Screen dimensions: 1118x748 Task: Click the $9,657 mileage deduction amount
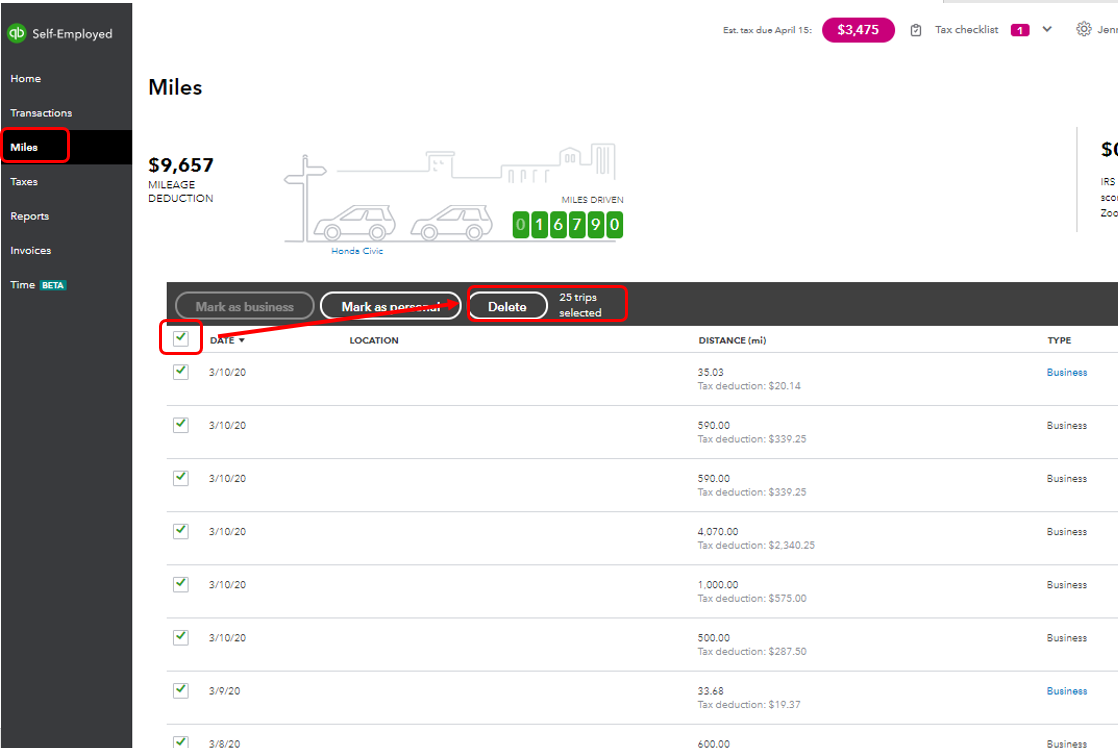coord(181,165)
